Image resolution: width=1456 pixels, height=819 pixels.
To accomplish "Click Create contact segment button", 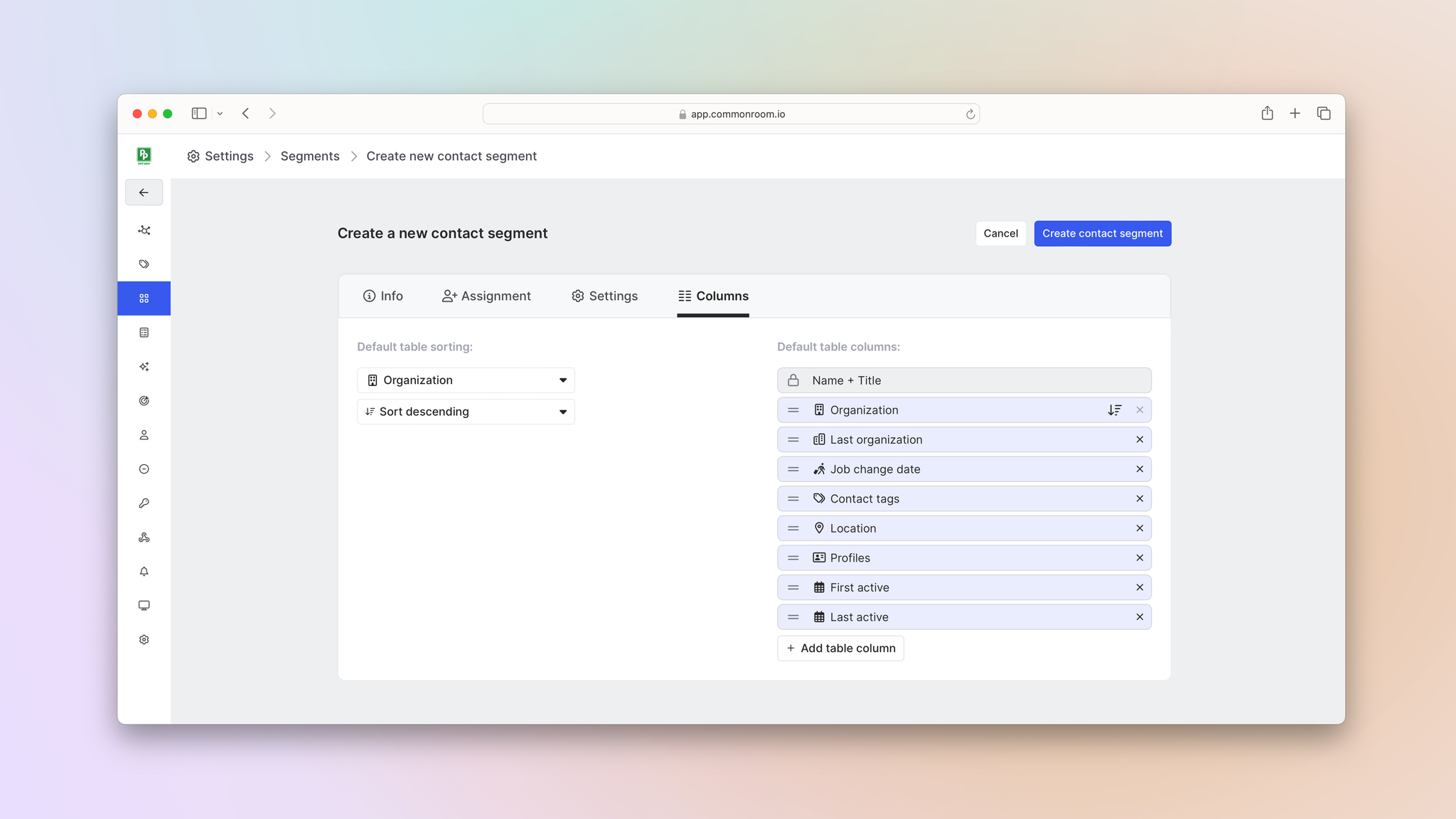I will click(x=1102, y=233).
